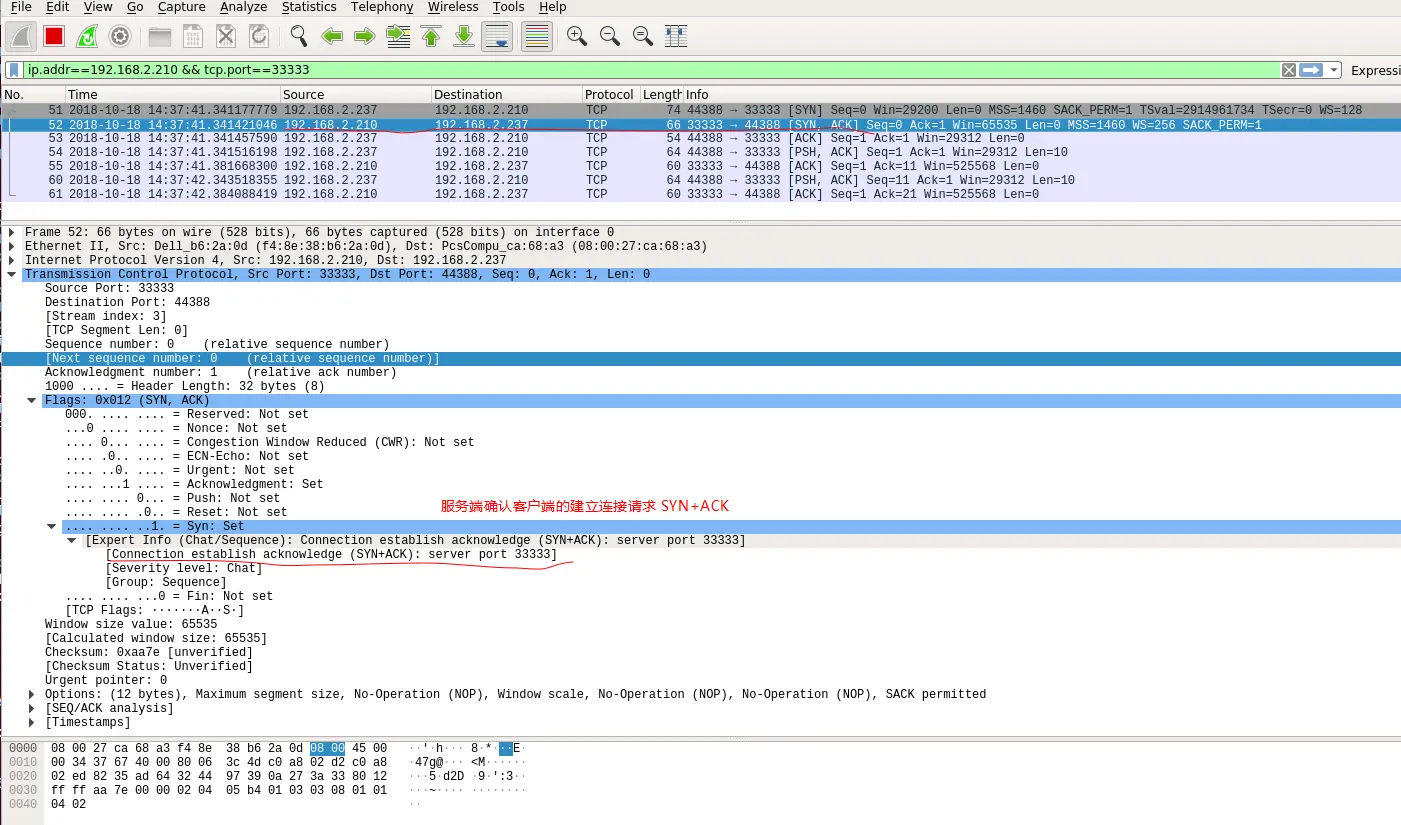Open display filter bookmarks
This screenshot has height=825, width=1401.
click(x=14, y=70)
